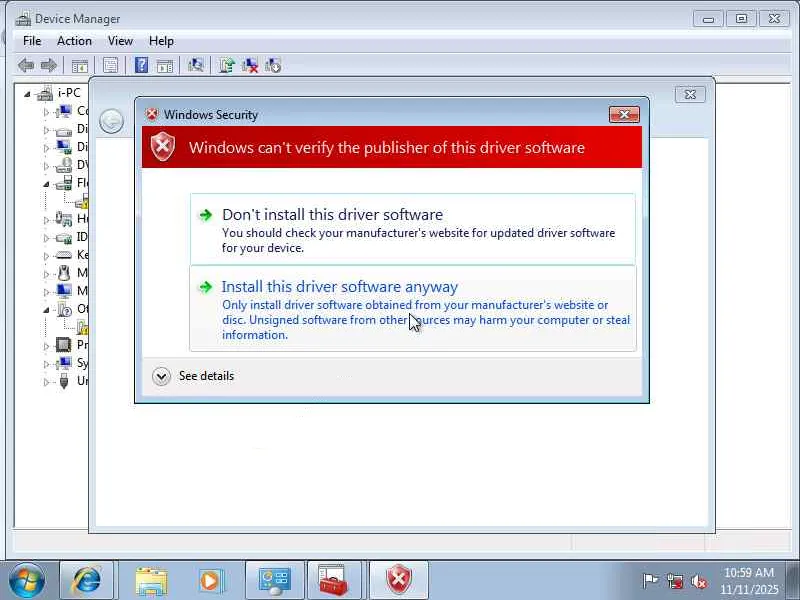
Task: Switch to Control Panel taskbar button
Action: coord(275,580)
